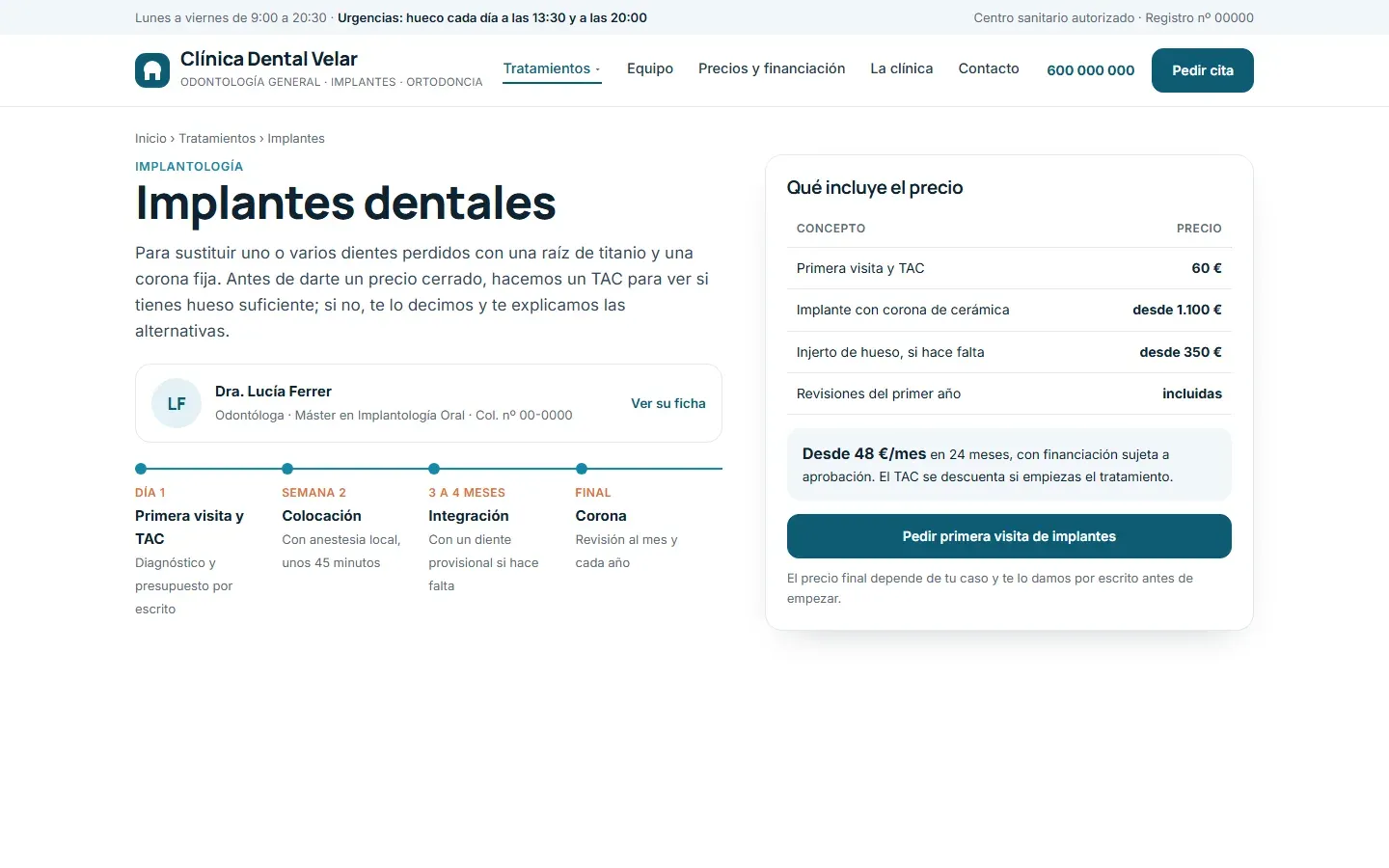Click the Integración step title
The height and width of the screenshot is (868, 1389).
pos(469,516)
